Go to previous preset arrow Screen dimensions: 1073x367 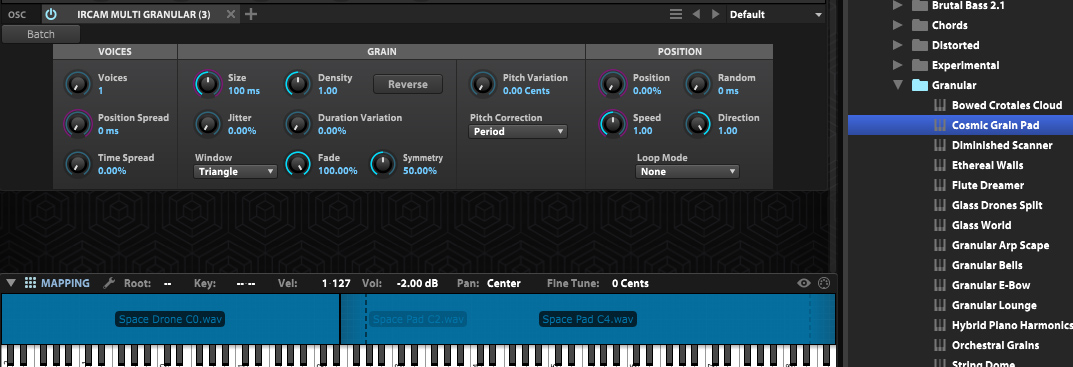(696, 14)
